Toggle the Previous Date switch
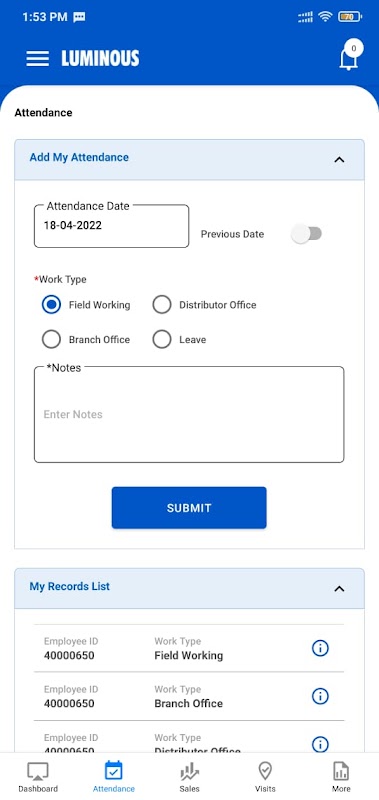Image resolution: width=379 pixels, height=800 pixels. click(307, 234)
